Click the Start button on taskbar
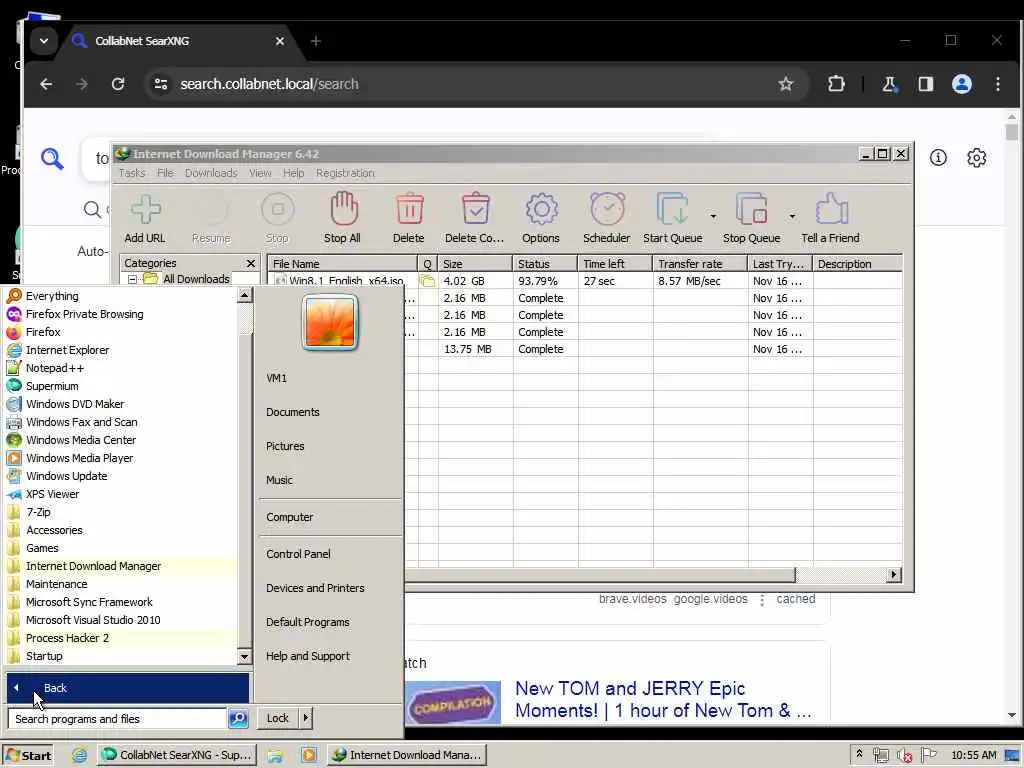The width and height of the screenshot is (1024, 768). (28, 755)
